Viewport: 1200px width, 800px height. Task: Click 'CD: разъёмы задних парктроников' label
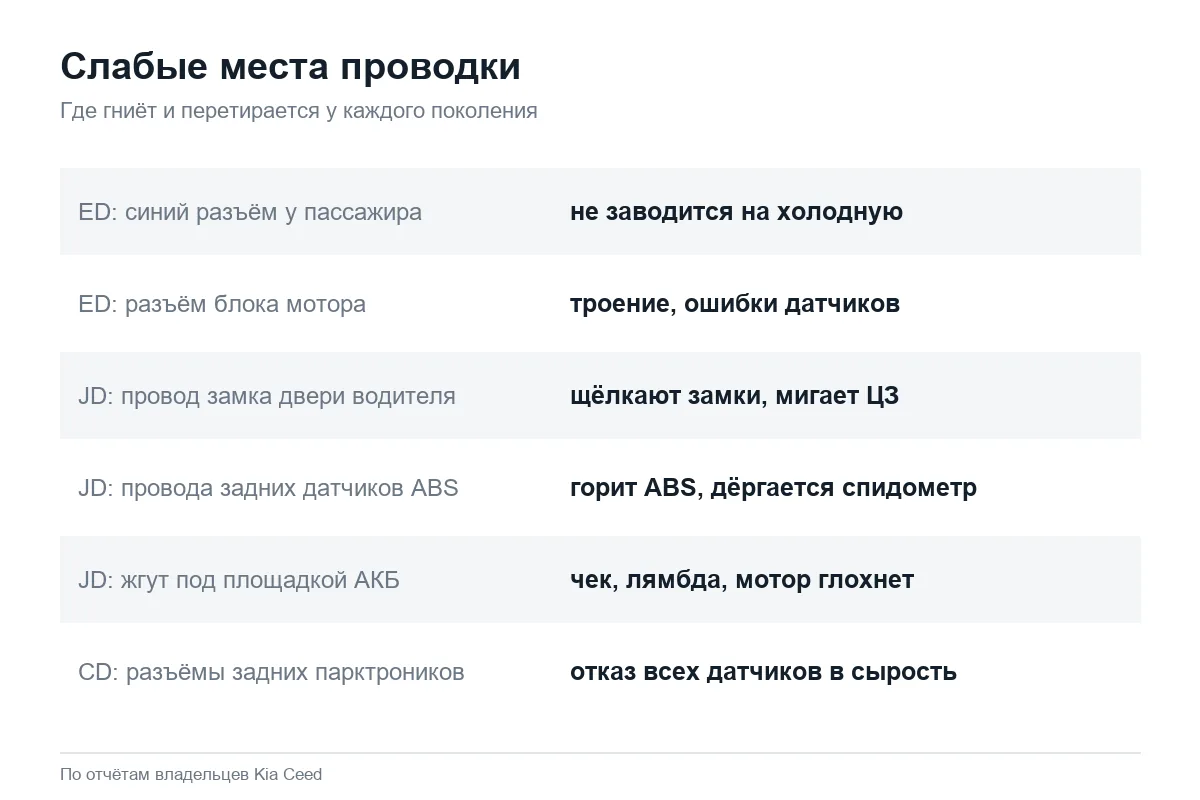tap(271, 672)
